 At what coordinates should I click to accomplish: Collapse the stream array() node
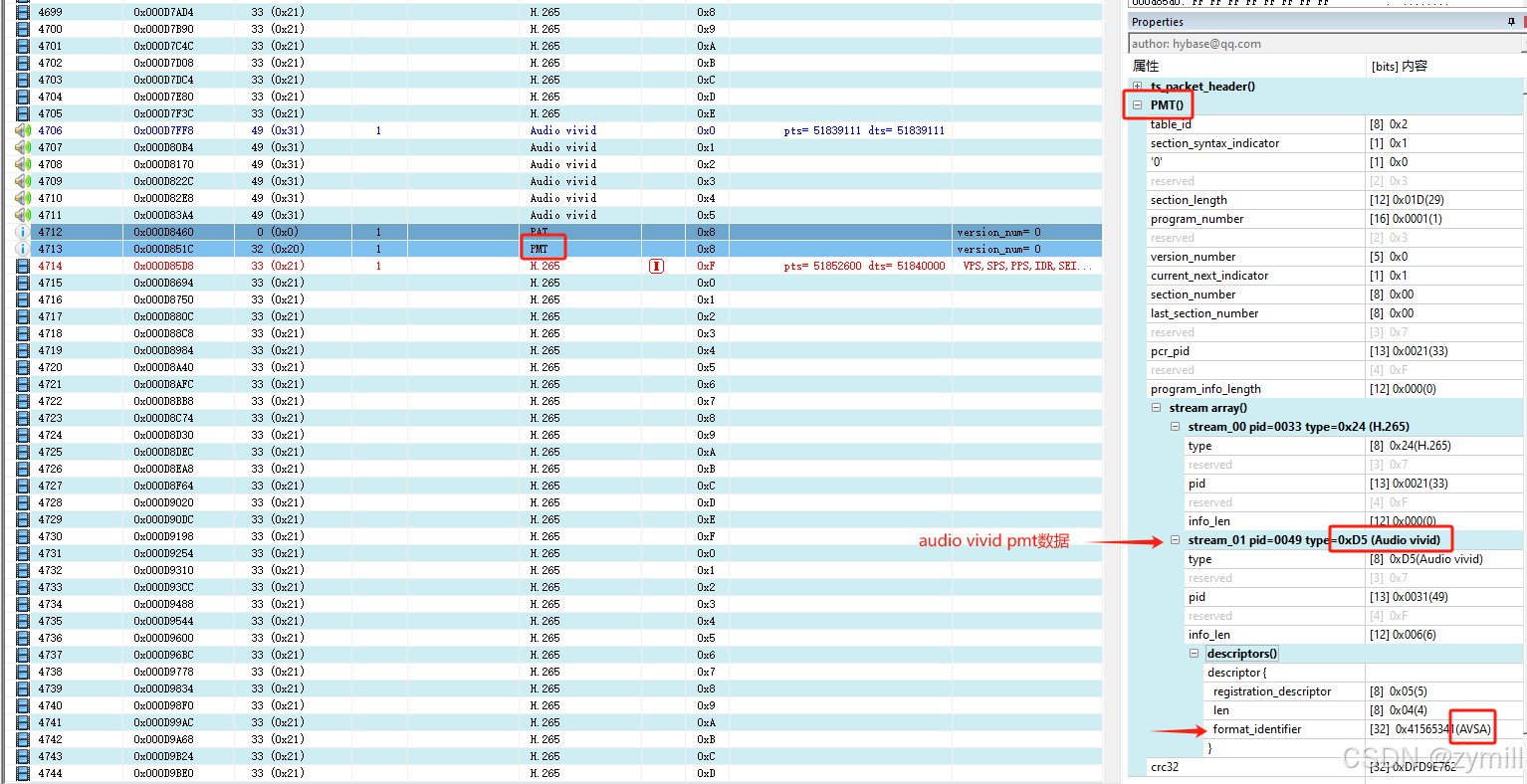(1157, 408)
